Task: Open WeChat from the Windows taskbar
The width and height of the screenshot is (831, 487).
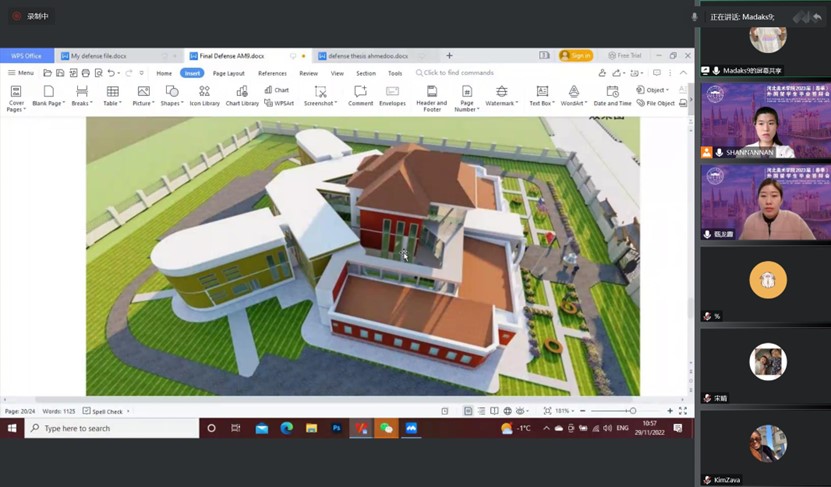Action: point(386,428)
